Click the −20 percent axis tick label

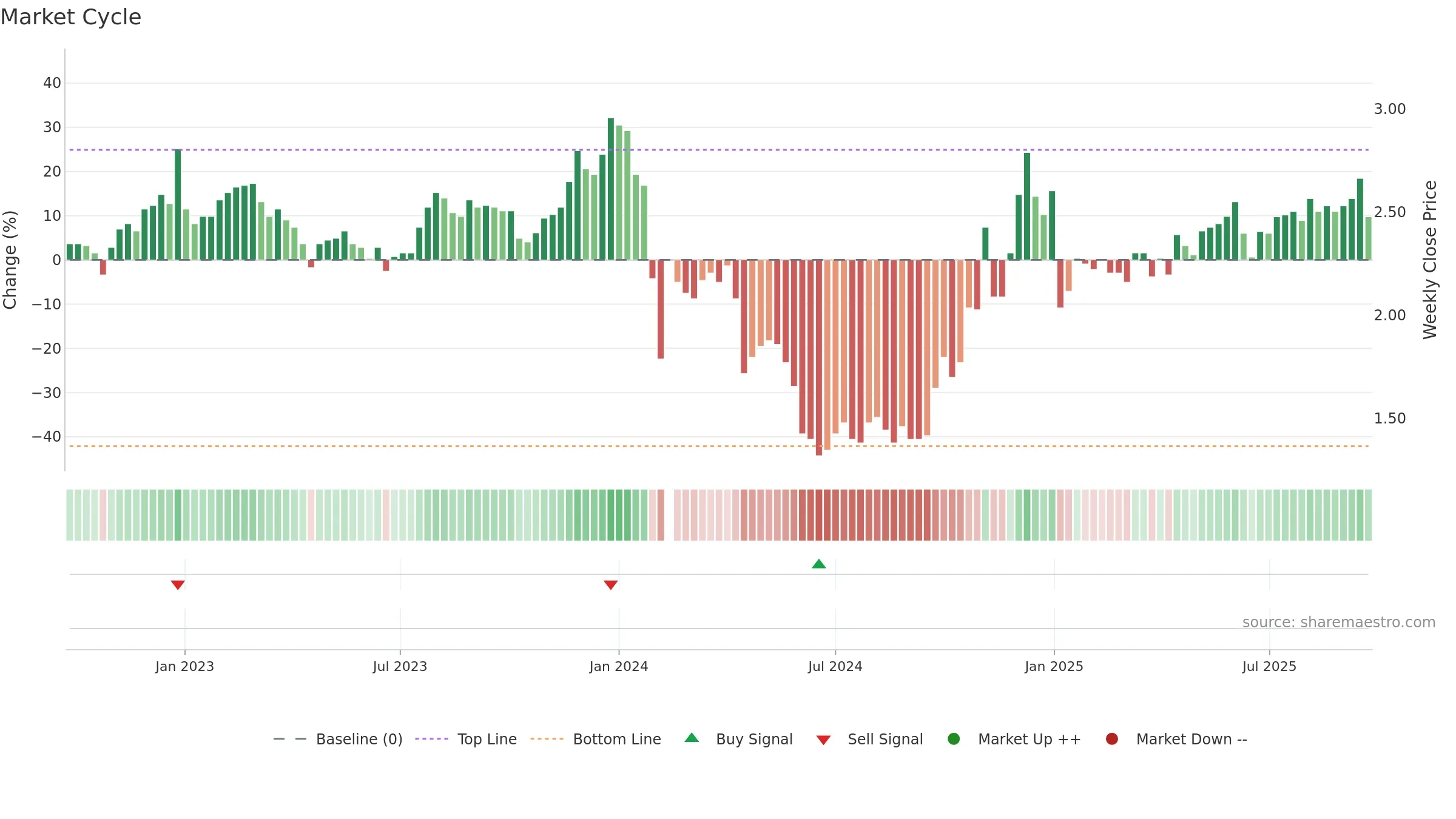pyautogui.click(x=46, y=348)
